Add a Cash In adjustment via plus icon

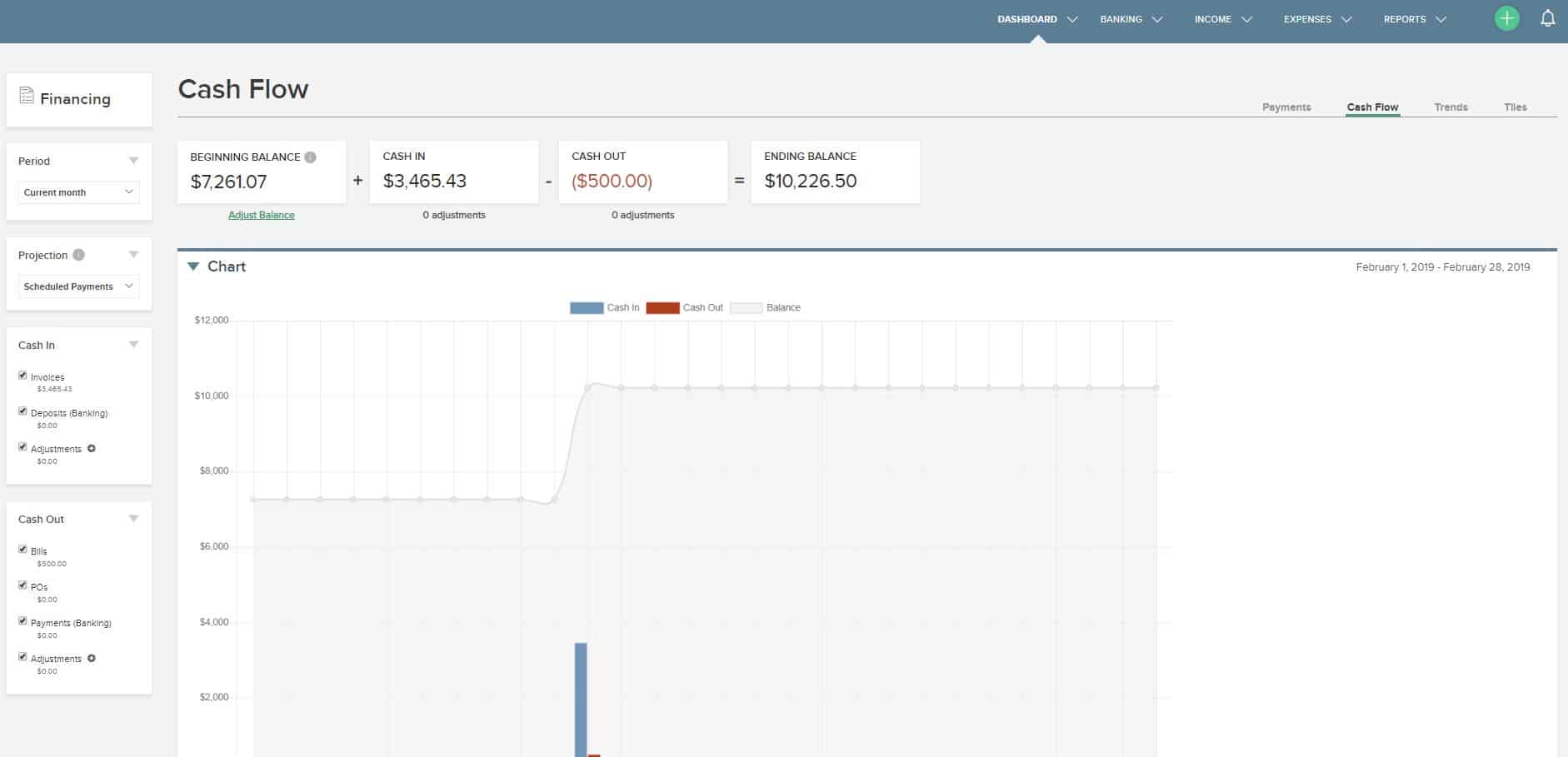click(92, 448)
